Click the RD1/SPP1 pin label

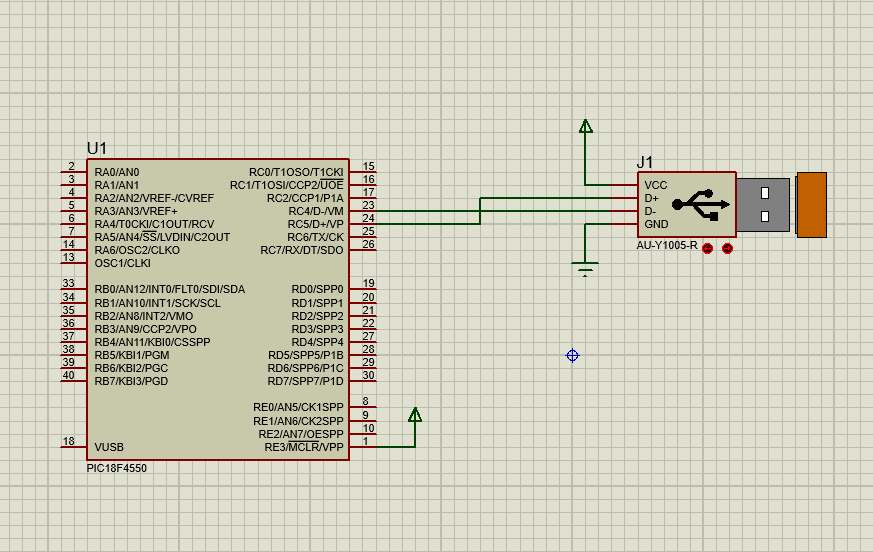pyautogui.click(x=317, y=304)
